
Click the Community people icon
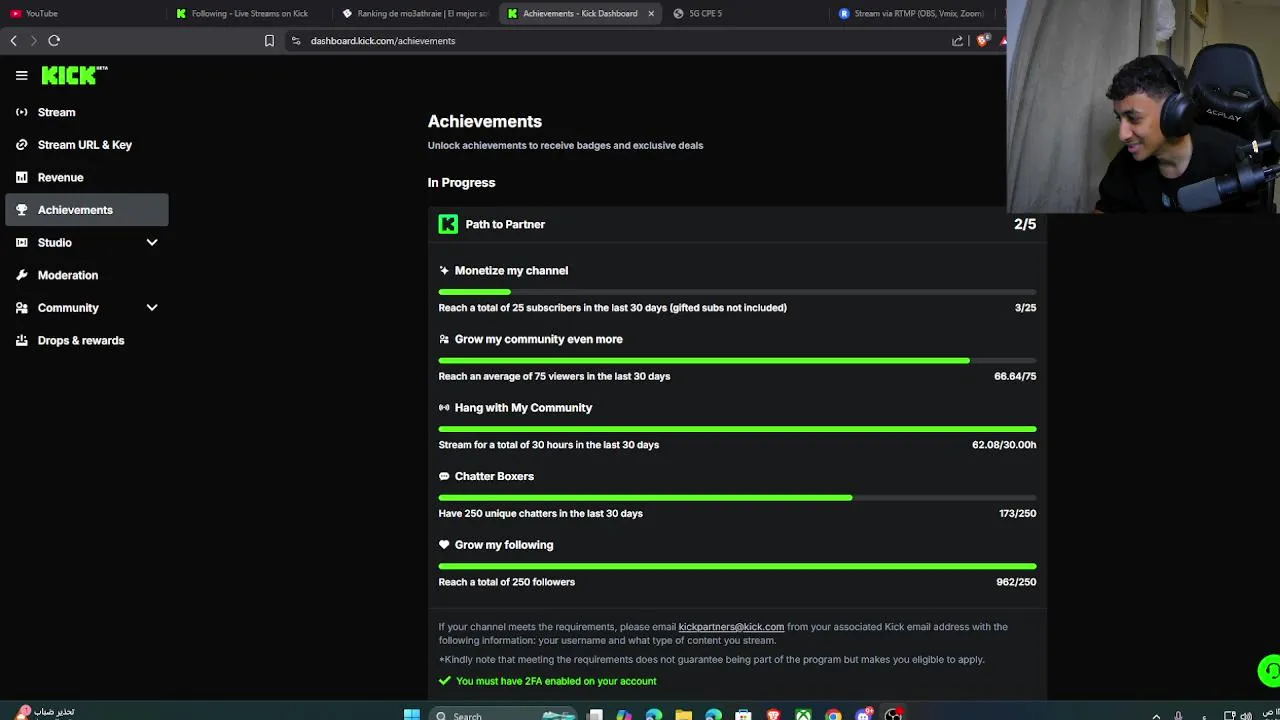tap(21, 308)
